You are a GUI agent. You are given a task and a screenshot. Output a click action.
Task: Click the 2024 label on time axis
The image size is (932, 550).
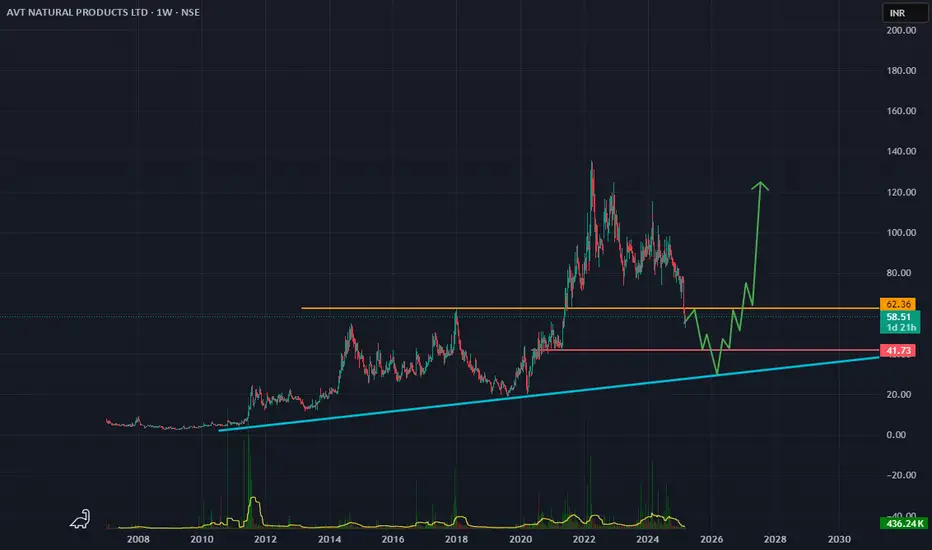tap(647, 539)
